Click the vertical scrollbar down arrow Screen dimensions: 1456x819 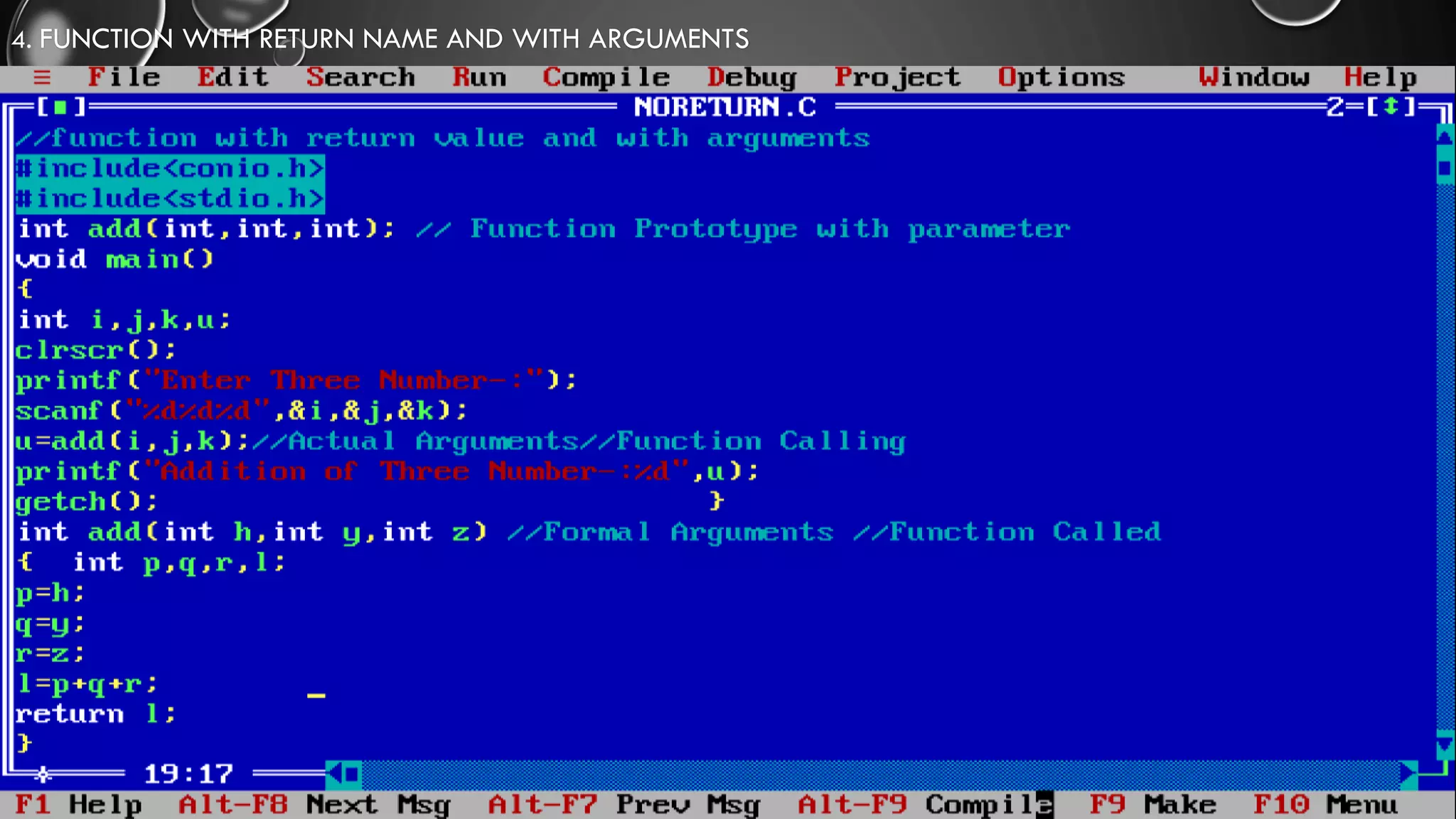pos(1445,744)
